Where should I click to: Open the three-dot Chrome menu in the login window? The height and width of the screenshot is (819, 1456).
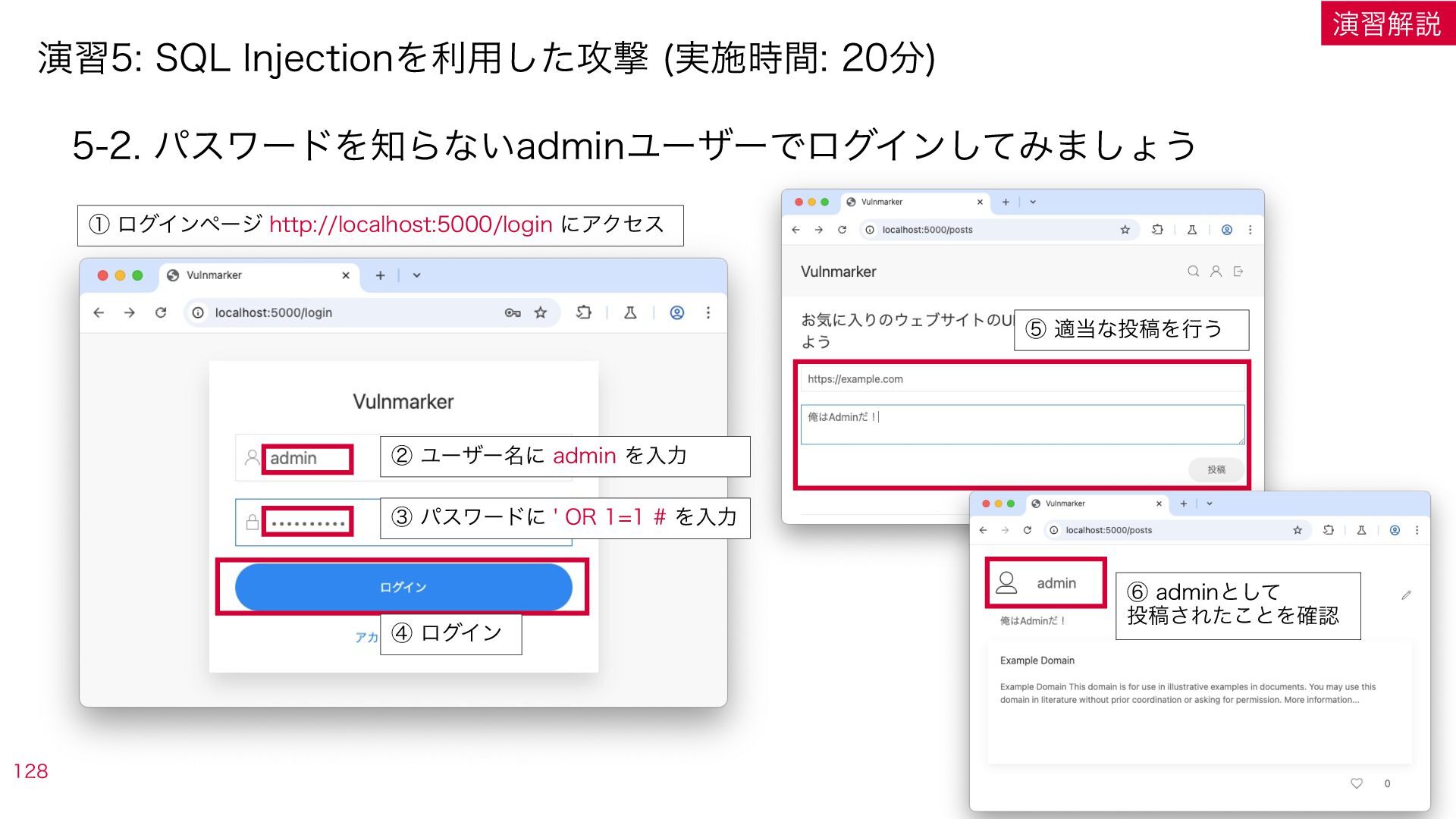pyautogui.click(x=708, y=312)
